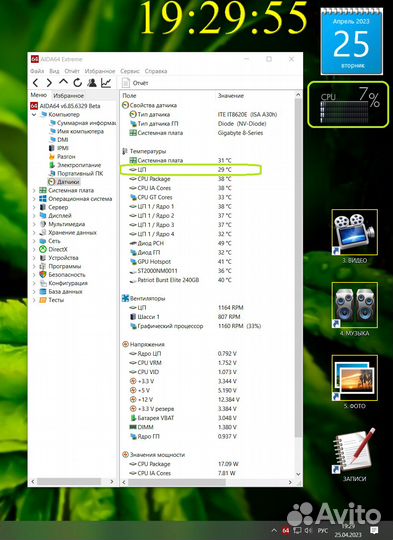Expand the Дисплей tree node
The height and width of the screenshot is (540, 393).
tap(34, 216)
